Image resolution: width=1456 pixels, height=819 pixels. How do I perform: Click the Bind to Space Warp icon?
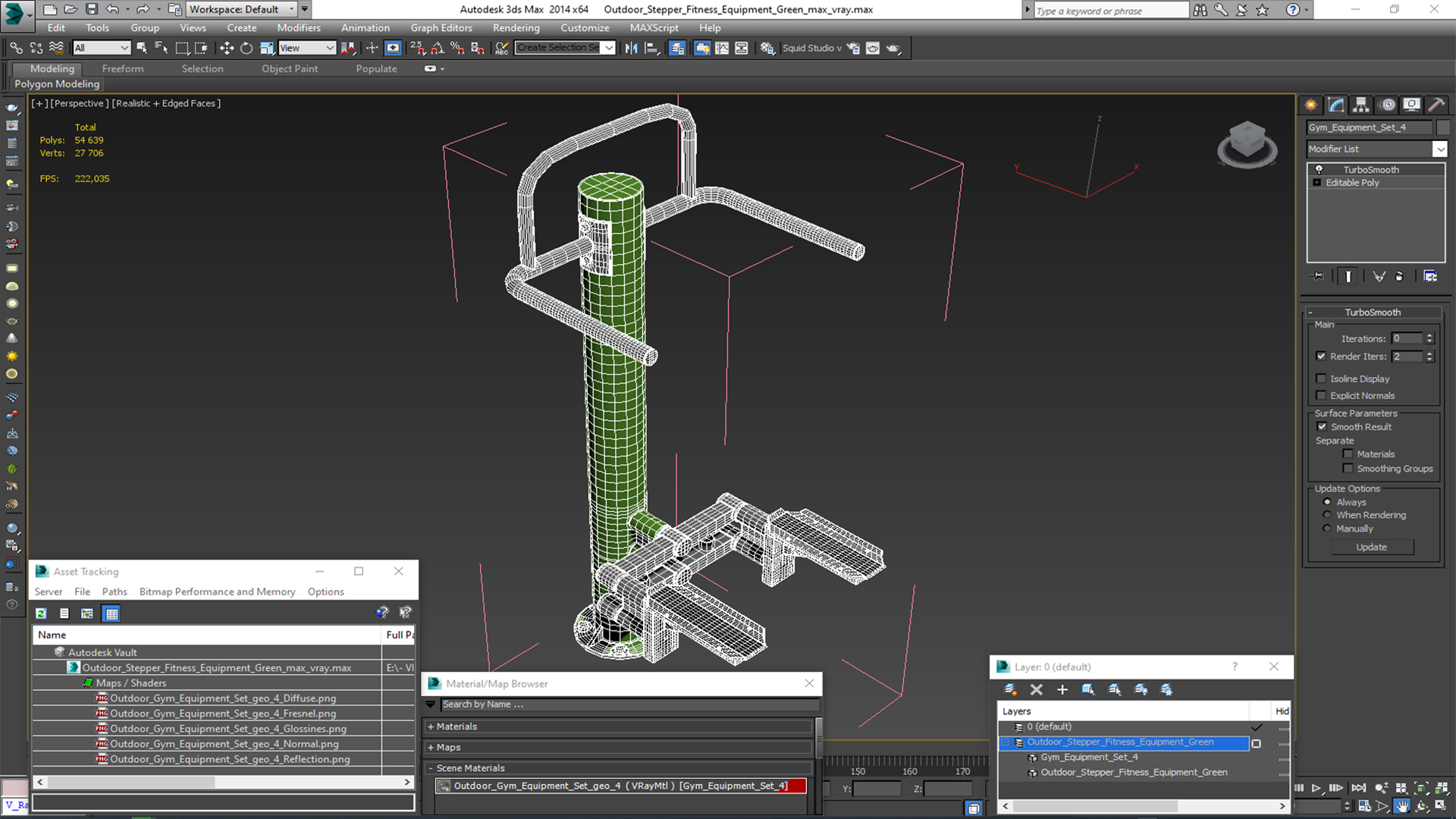pos(56,48)
